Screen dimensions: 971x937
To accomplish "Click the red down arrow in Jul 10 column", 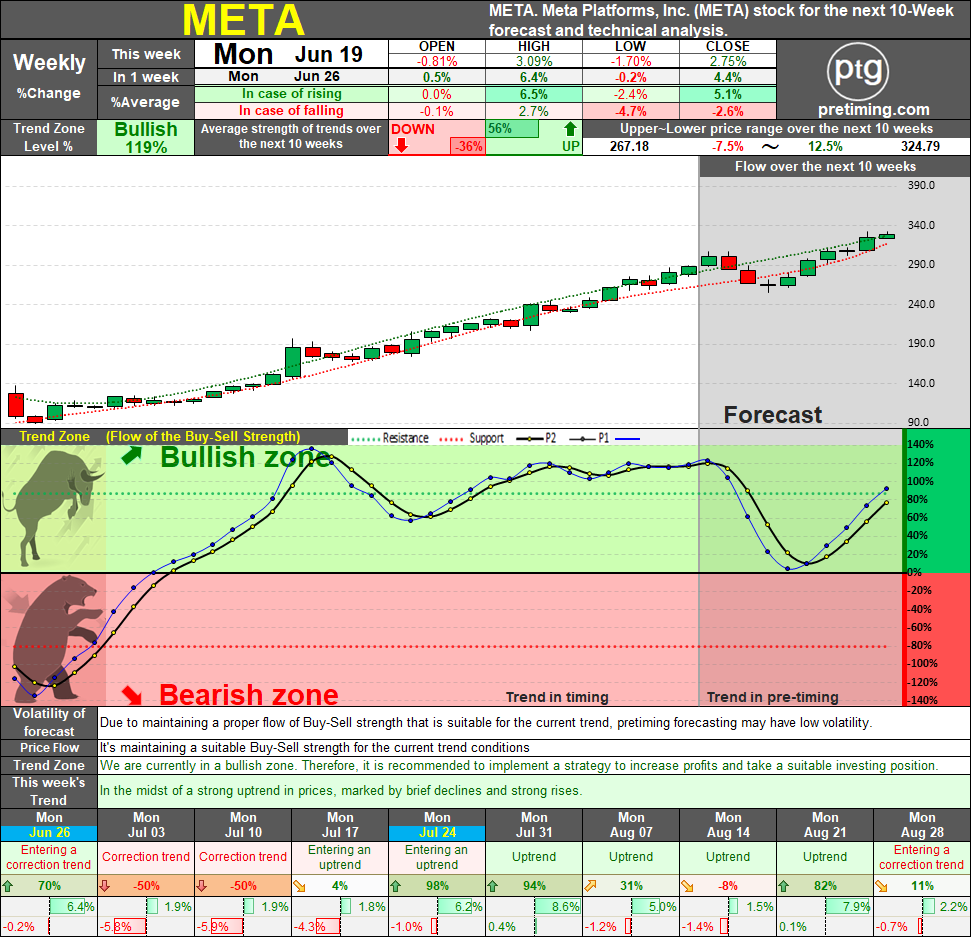I will point(202,886).
